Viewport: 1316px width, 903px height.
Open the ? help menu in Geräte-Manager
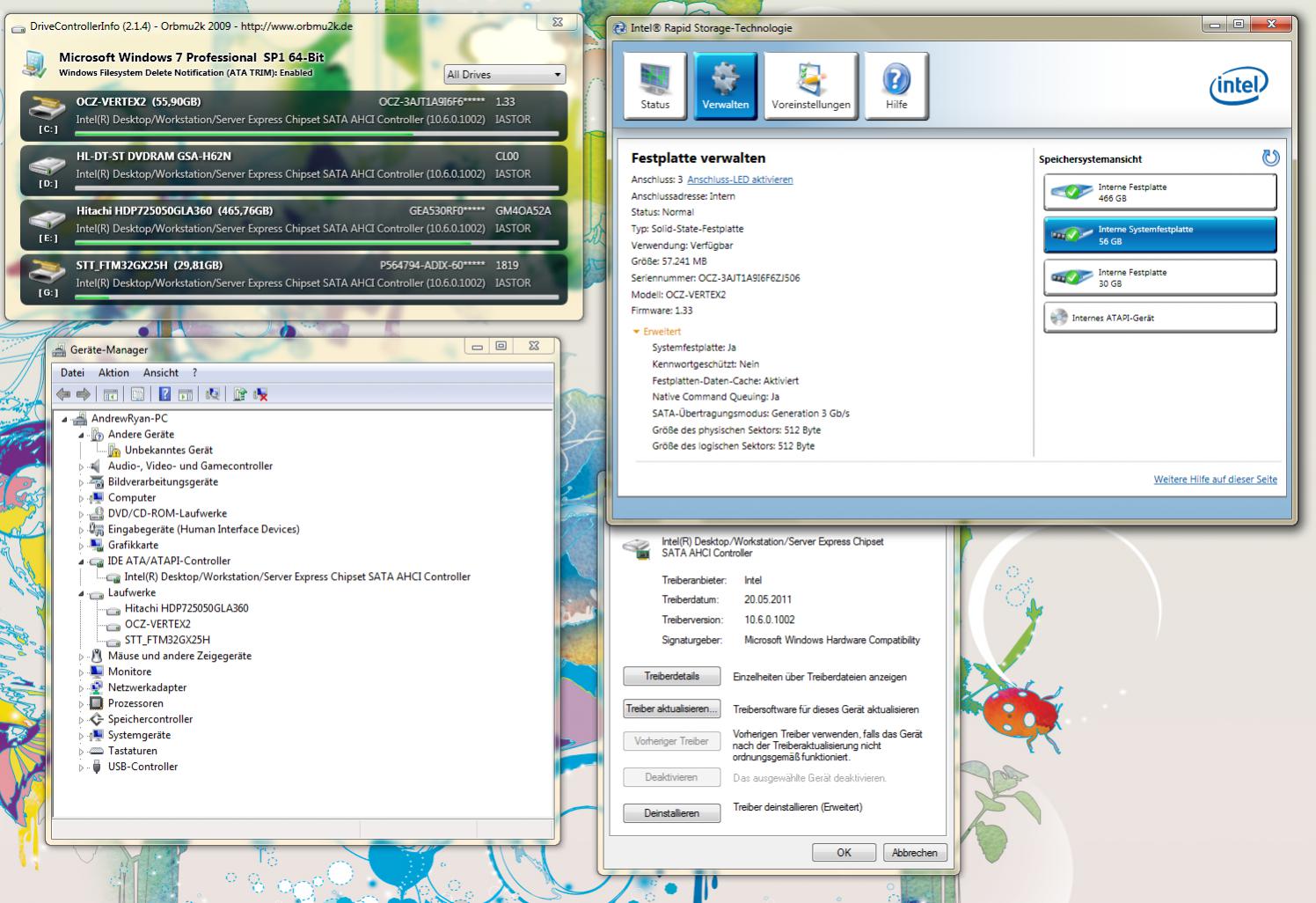point(194,373)
